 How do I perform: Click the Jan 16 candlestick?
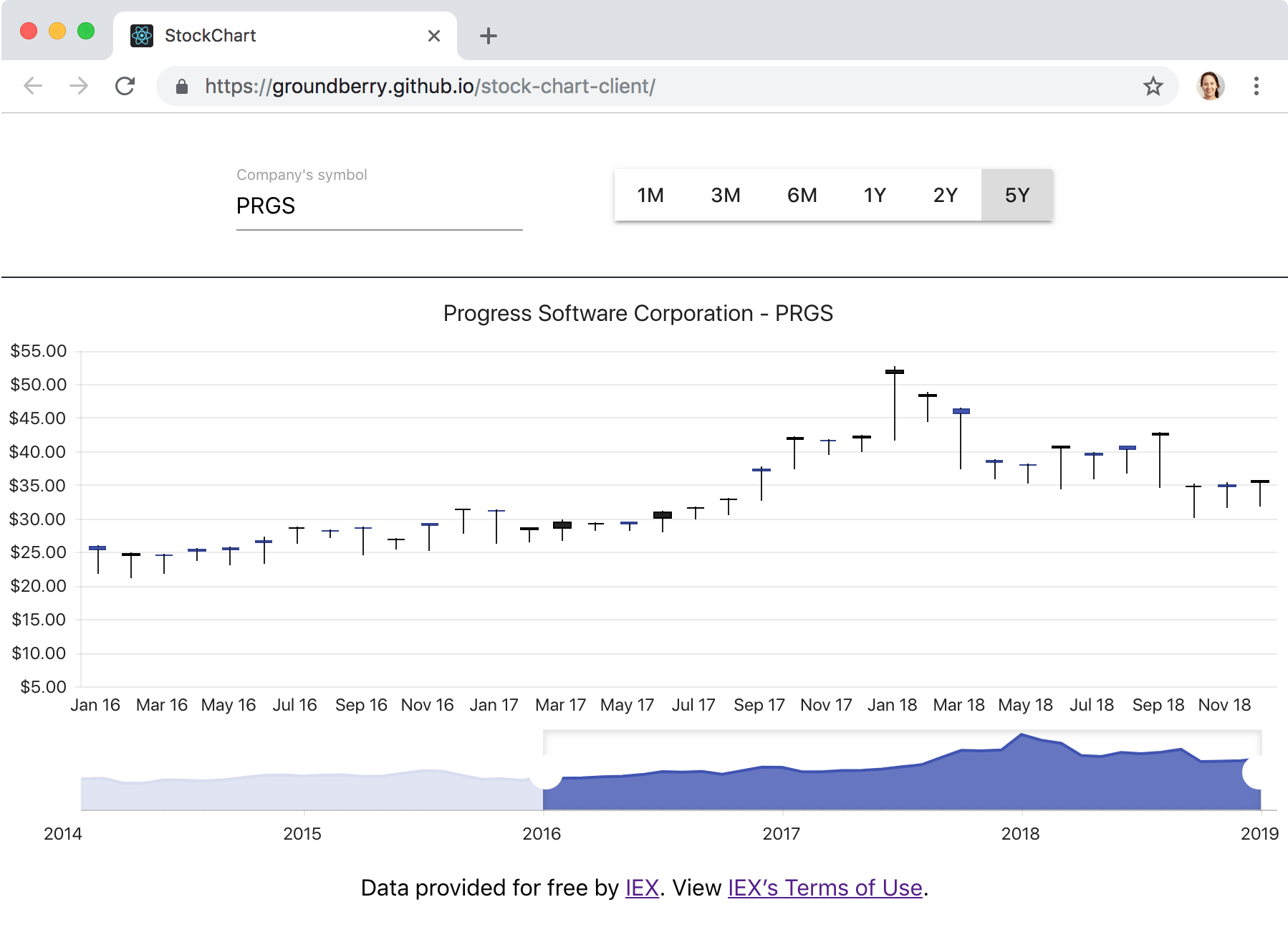(x=97, y=560)
